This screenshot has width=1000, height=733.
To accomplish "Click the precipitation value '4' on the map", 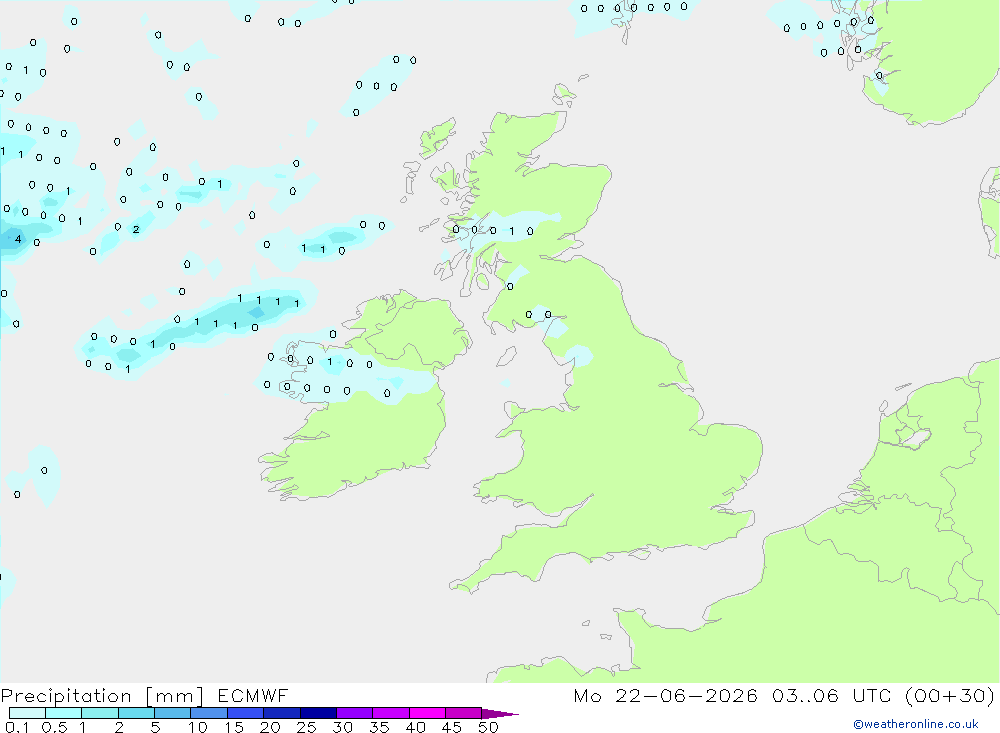I will (x=18, y=239).
